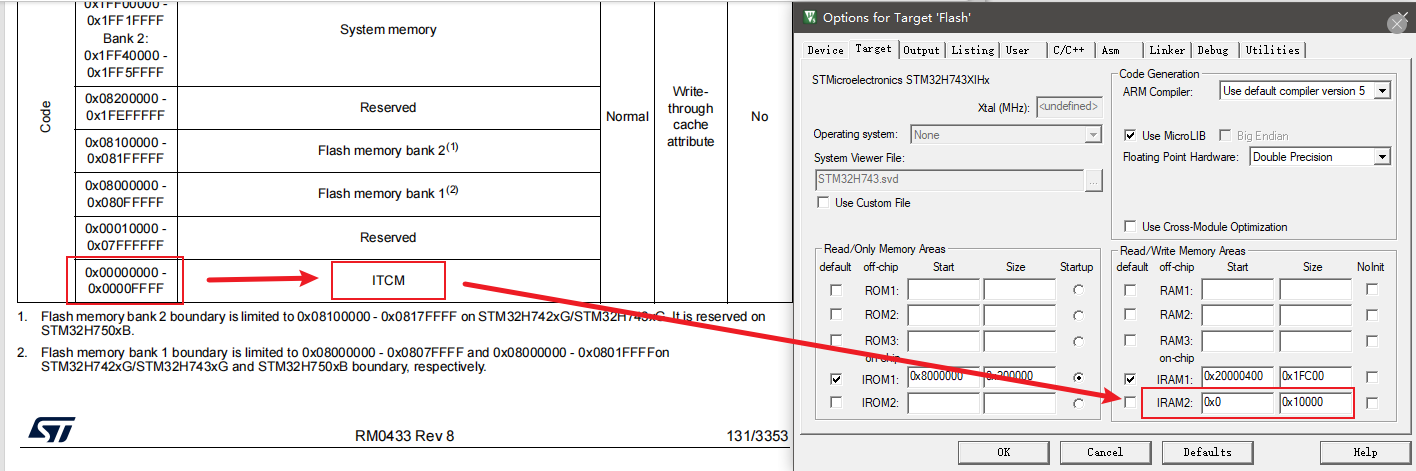Browse for System Viewer File
The image size is (1416, 471).
tap(1094, 180)
